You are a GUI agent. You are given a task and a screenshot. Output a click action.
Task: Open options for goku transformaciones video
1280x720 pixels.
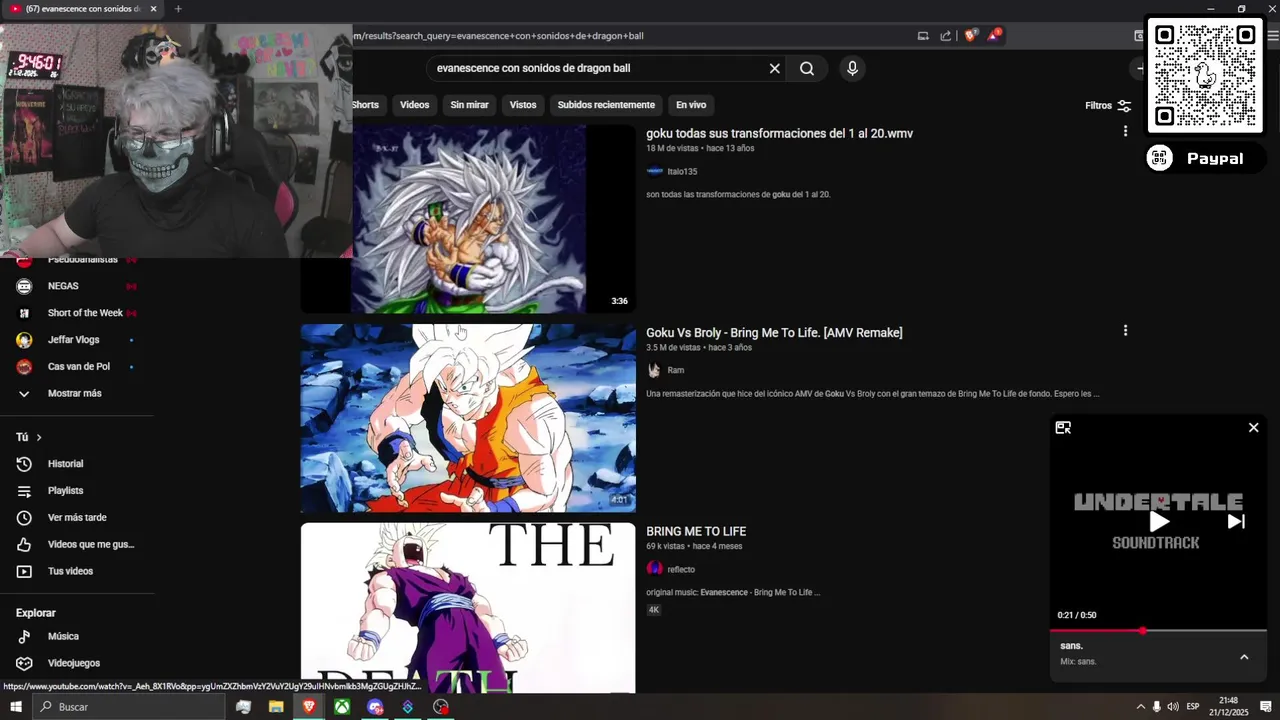point(1125,131)
